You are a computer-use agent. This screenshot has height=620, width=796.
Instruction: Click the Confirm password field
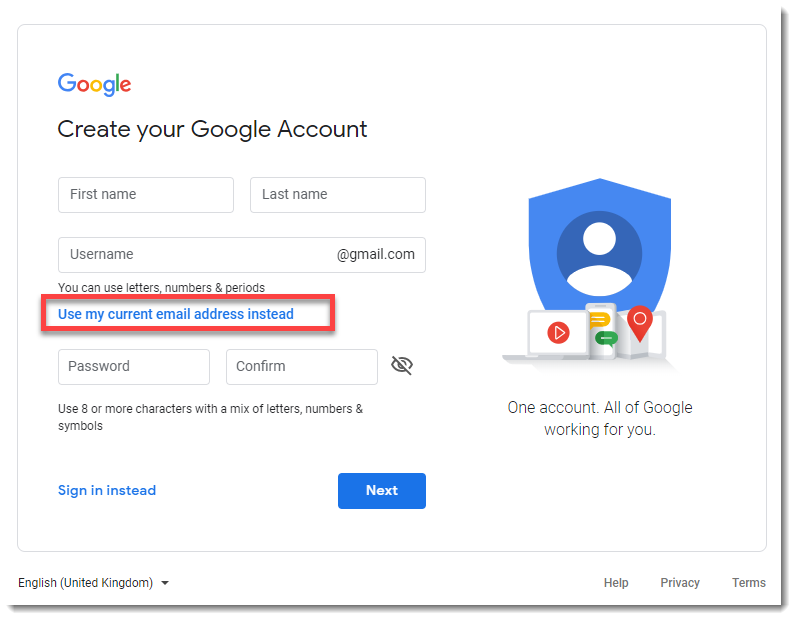[302, 367]
